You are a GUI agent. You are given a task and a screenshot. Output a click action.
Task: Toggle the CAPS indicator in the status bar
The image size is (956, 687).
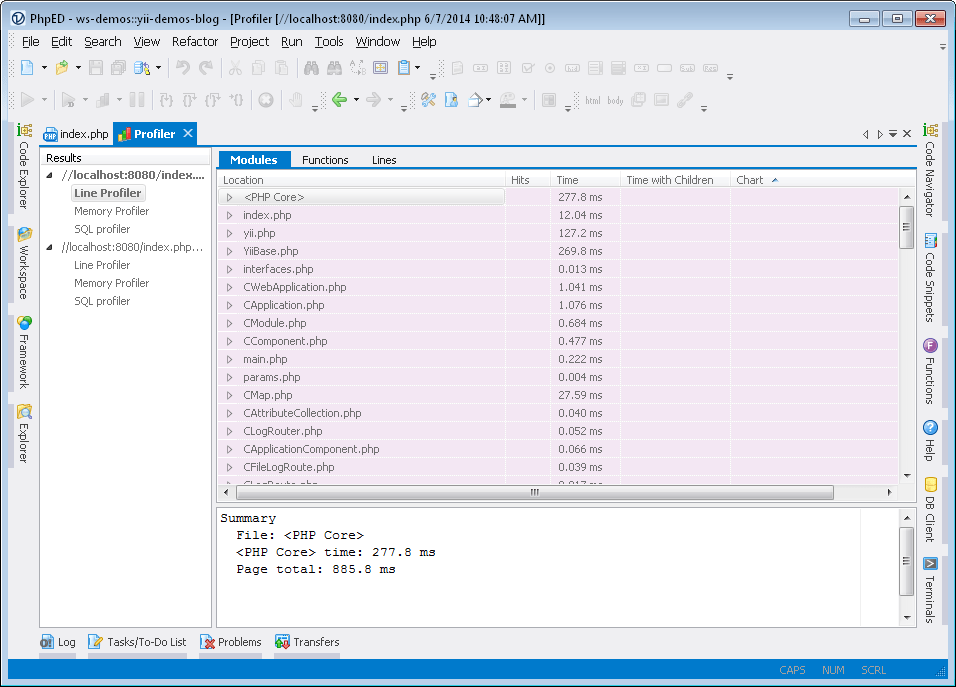[x=791, y=670]
